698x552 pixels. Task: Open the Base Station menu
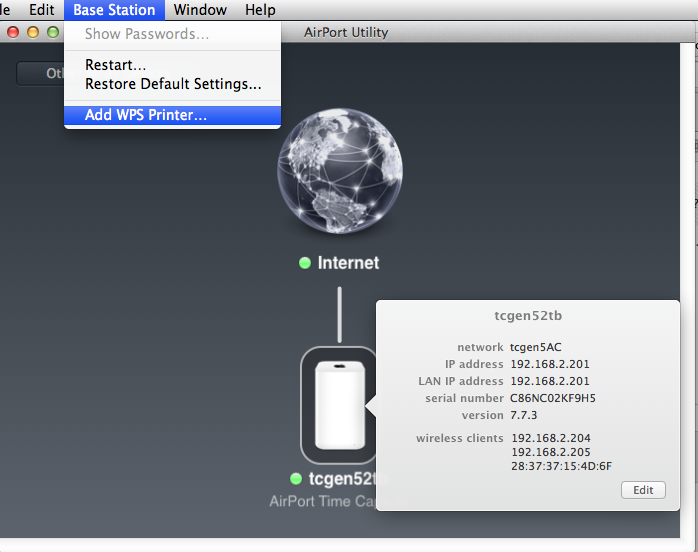(114, 10)
